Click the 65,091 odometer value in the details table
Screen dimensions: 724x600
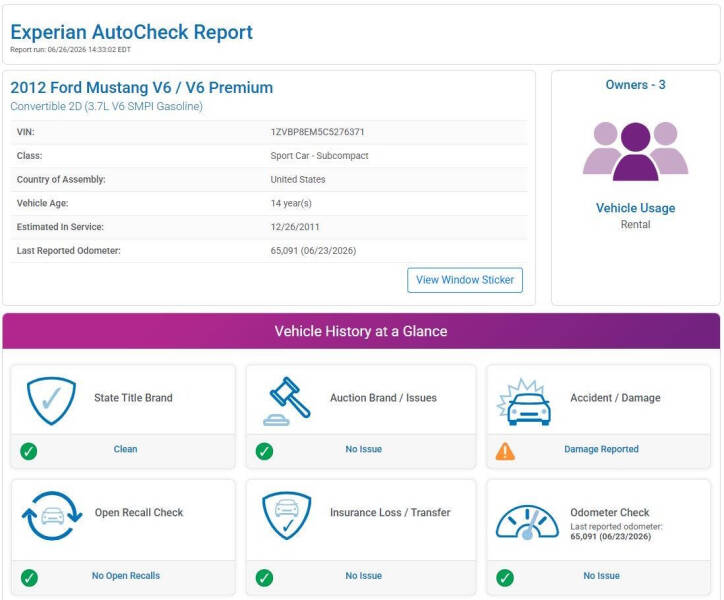tap(313, 250)
